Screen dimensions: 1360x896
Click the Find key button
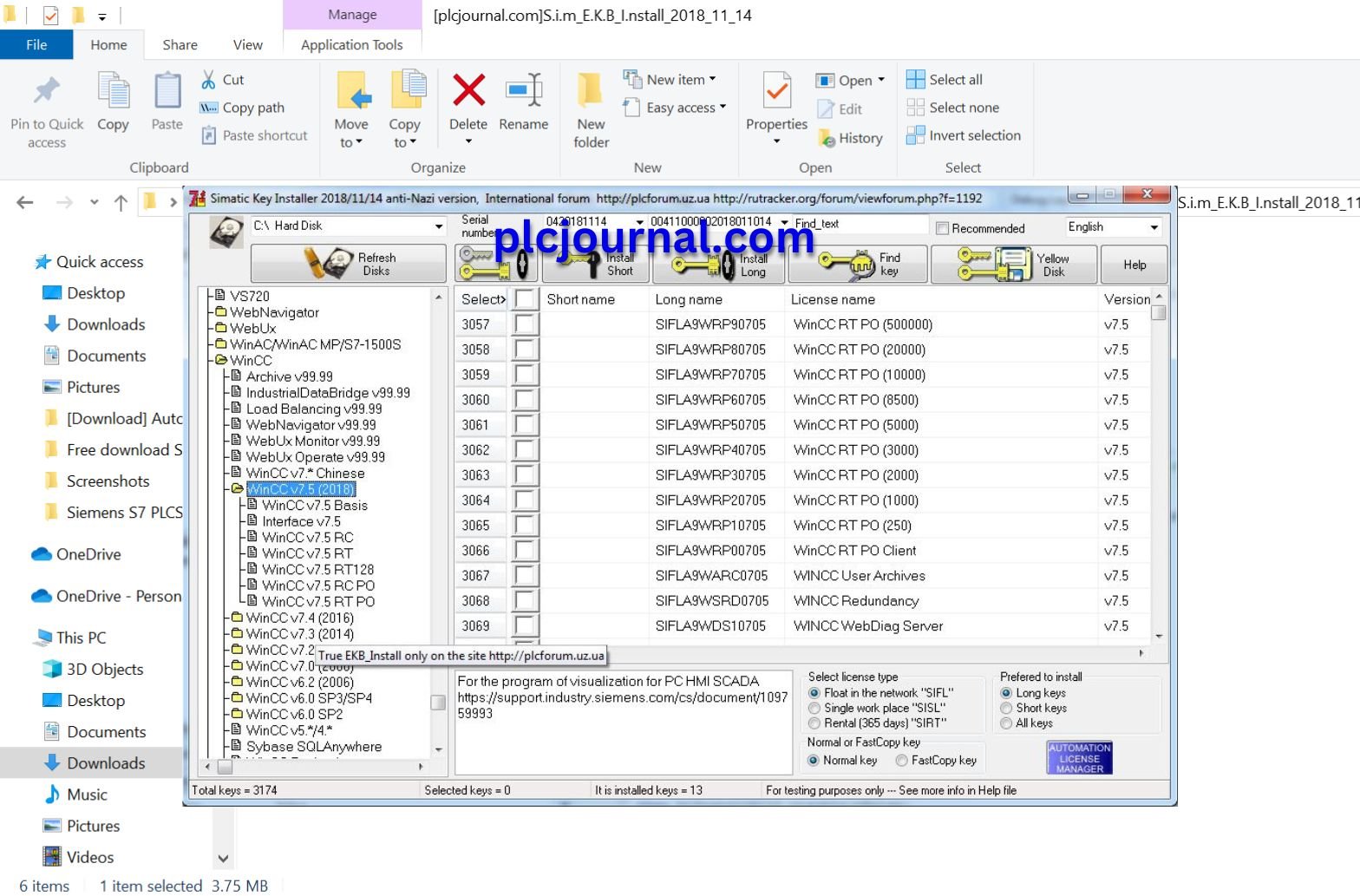tap(858, 264)
